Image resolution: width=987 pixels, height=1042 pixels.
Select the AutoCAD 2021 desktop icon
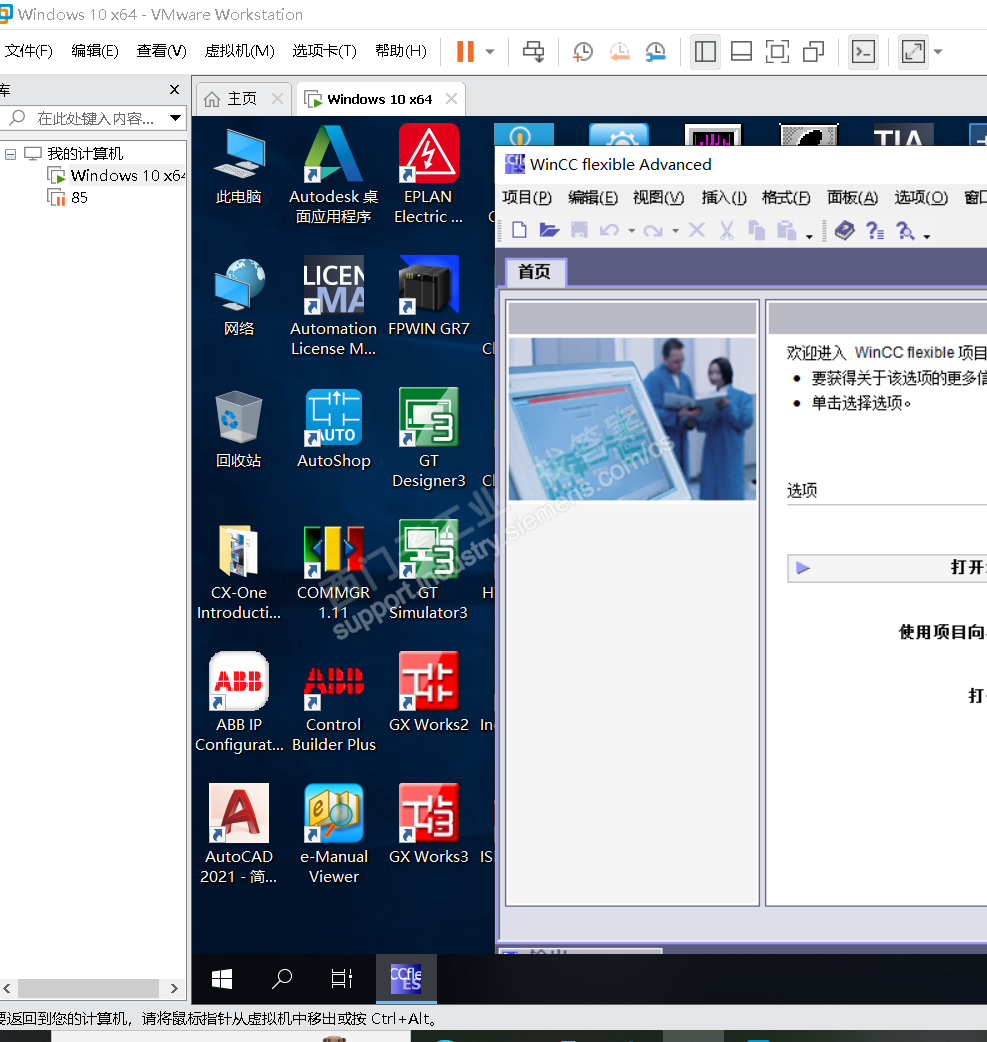pyautogui.click(x=239, y=835)
